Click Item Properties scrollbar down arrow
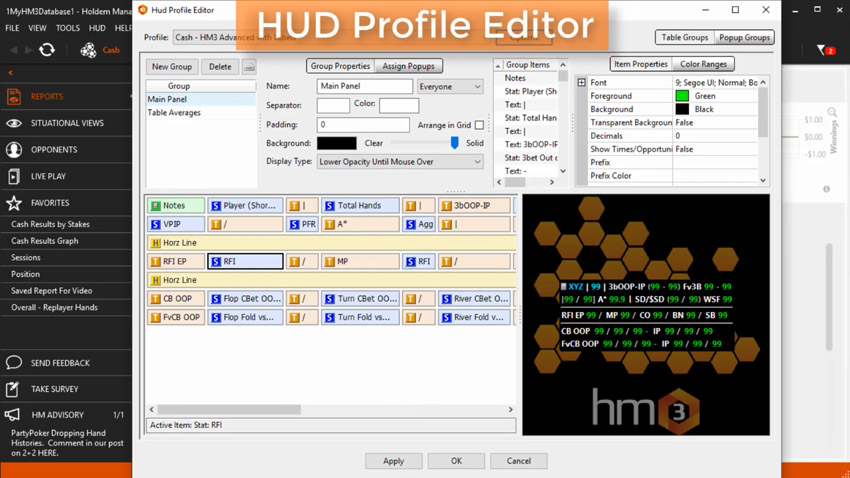 (x=763, y=180)
